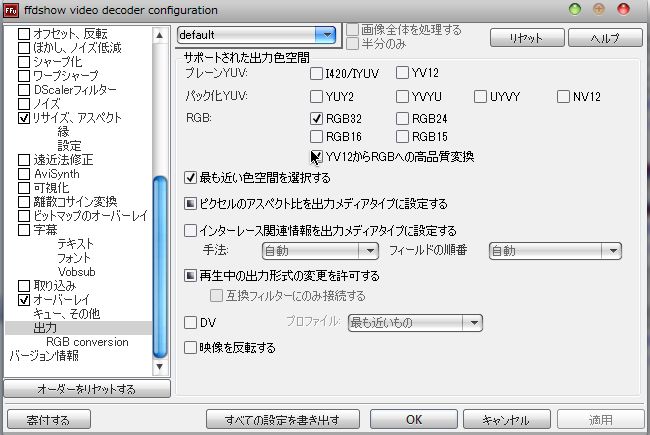Select the Vobsub tree item
The width and height of the screenshot is (650, 435).
tap(77, 272)
